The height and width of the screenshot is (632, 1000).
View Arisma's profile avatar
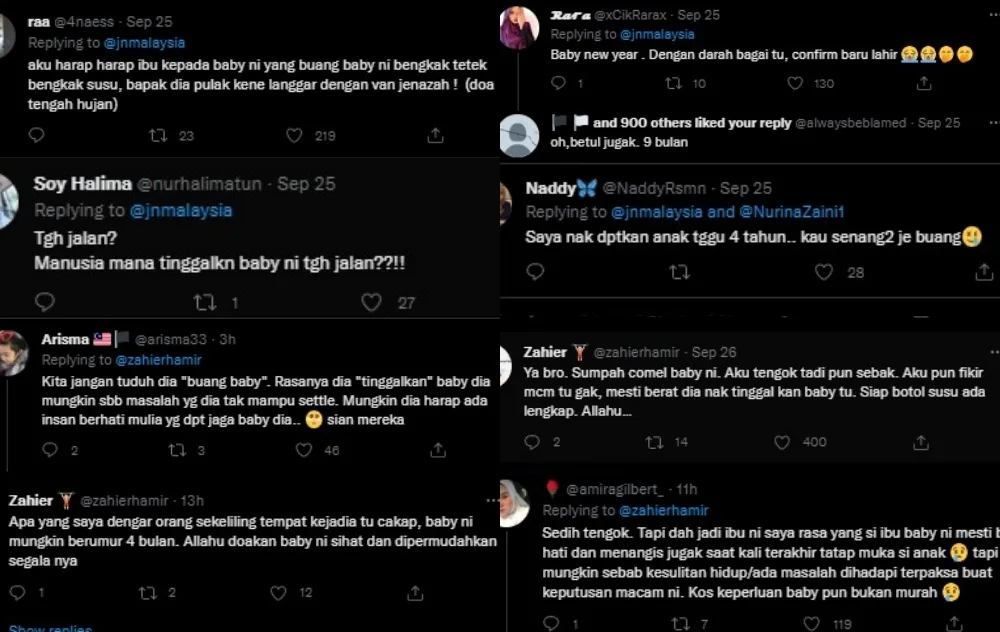14,354
